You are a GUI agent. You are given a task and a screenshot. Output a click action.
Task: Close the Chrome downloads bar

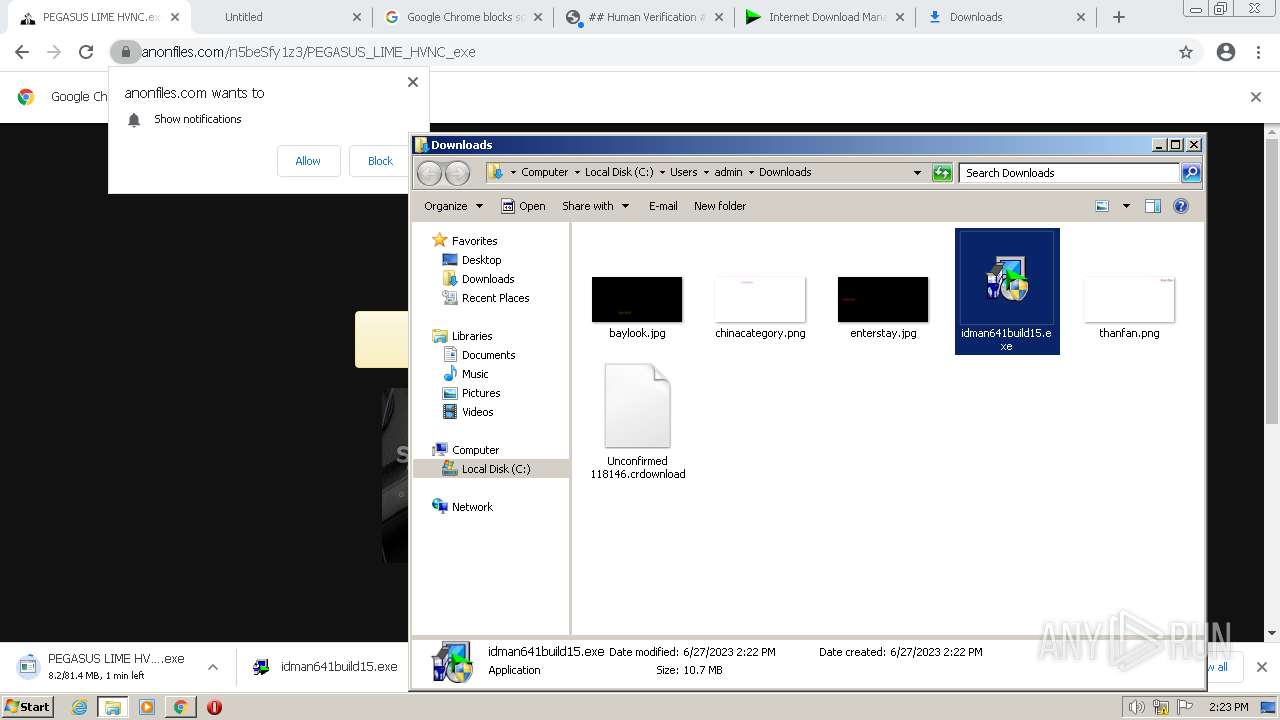coord(1261,667)
